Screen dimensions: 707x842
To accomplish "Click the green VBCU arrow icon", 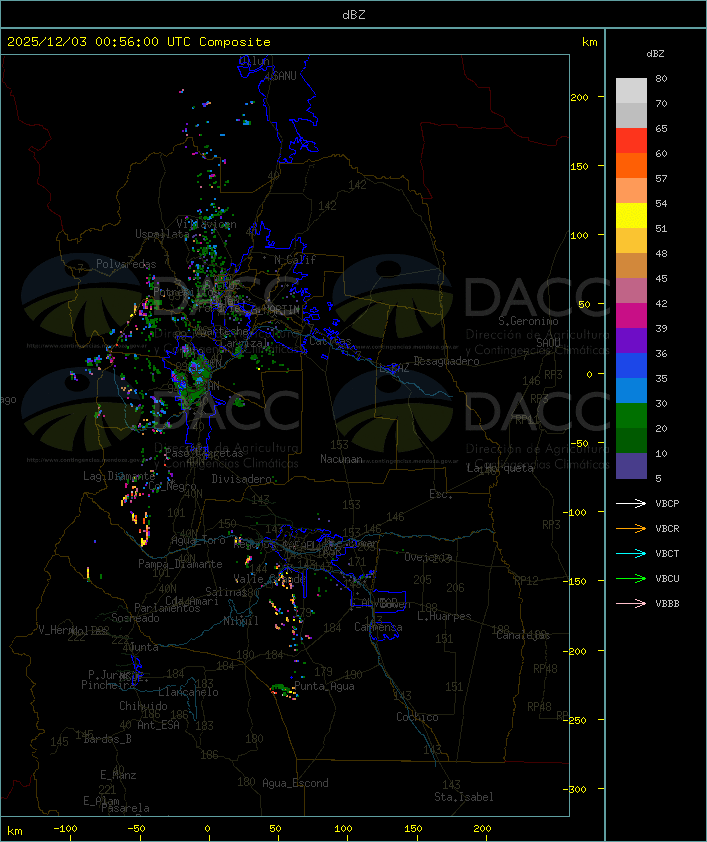I will pyautogui.click(x=631, y=578).
